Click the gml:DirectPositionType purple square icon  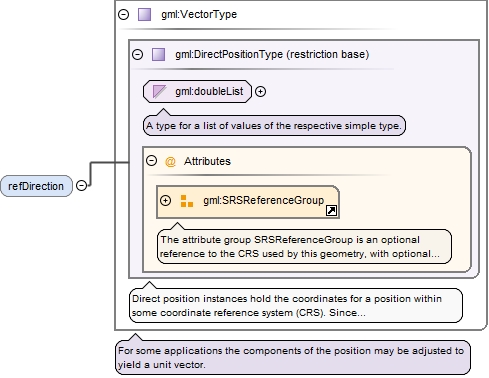[x=158, y=54]
